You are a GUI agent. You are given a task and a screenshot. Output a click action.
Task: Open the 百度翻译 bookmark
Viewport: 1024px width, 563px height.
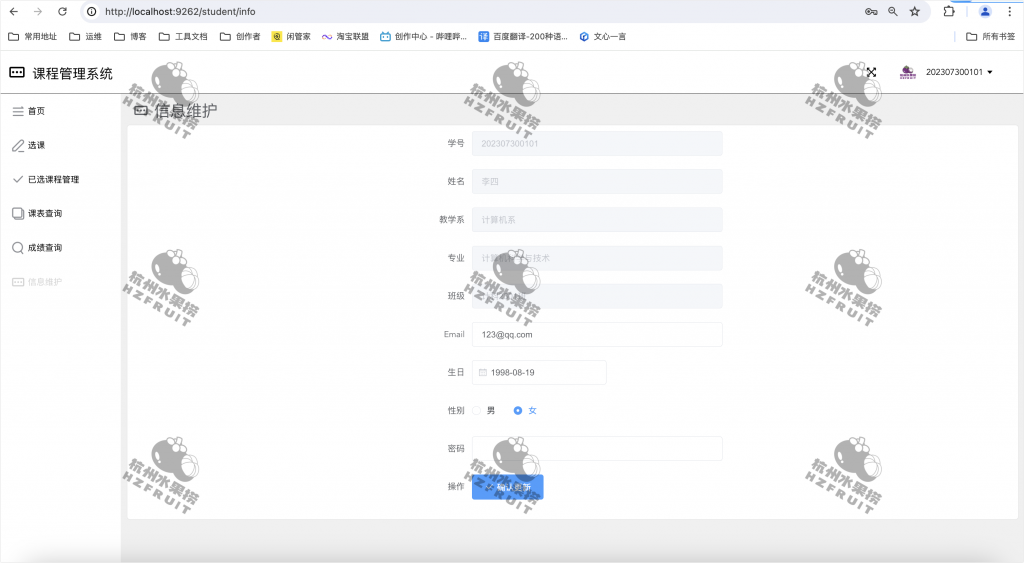[523, 37]
